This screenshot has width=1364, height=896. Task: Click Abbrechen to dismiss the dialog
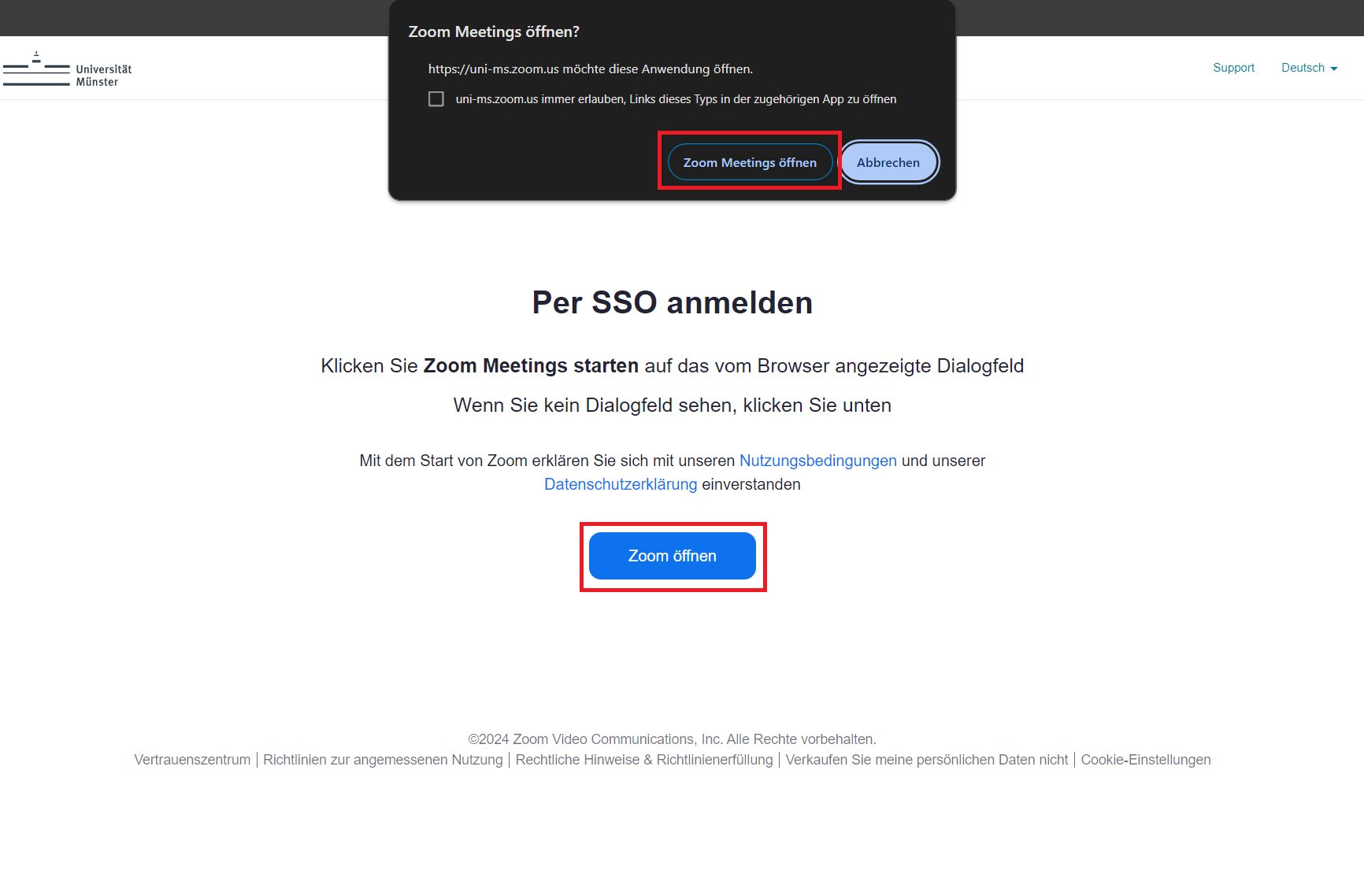pos(888,162)
